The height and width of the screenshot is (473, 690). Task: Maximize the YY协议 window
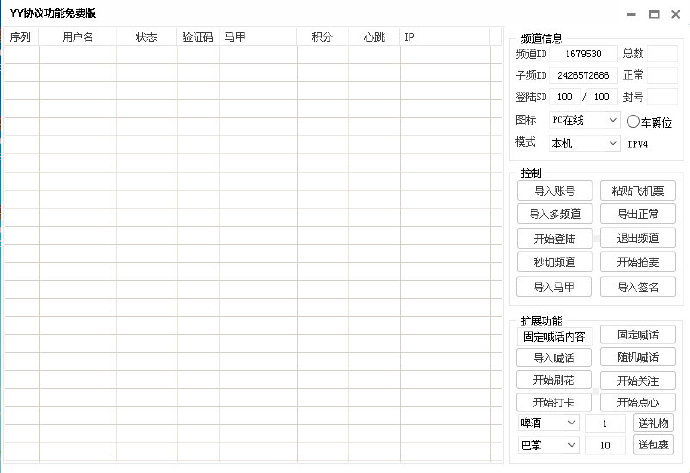coord(654,15)
